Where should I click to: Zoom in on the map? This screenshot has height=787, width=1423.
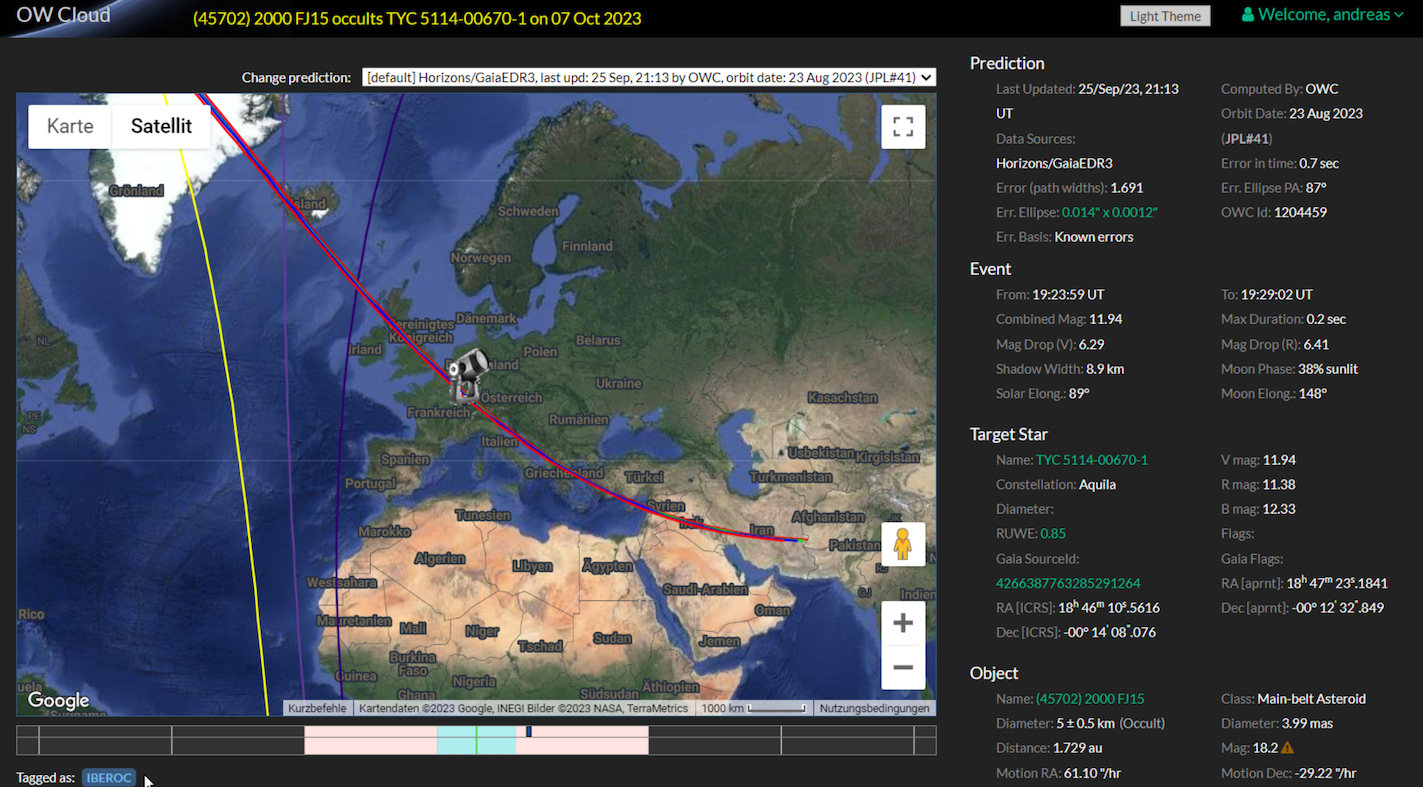click(902, 624)
